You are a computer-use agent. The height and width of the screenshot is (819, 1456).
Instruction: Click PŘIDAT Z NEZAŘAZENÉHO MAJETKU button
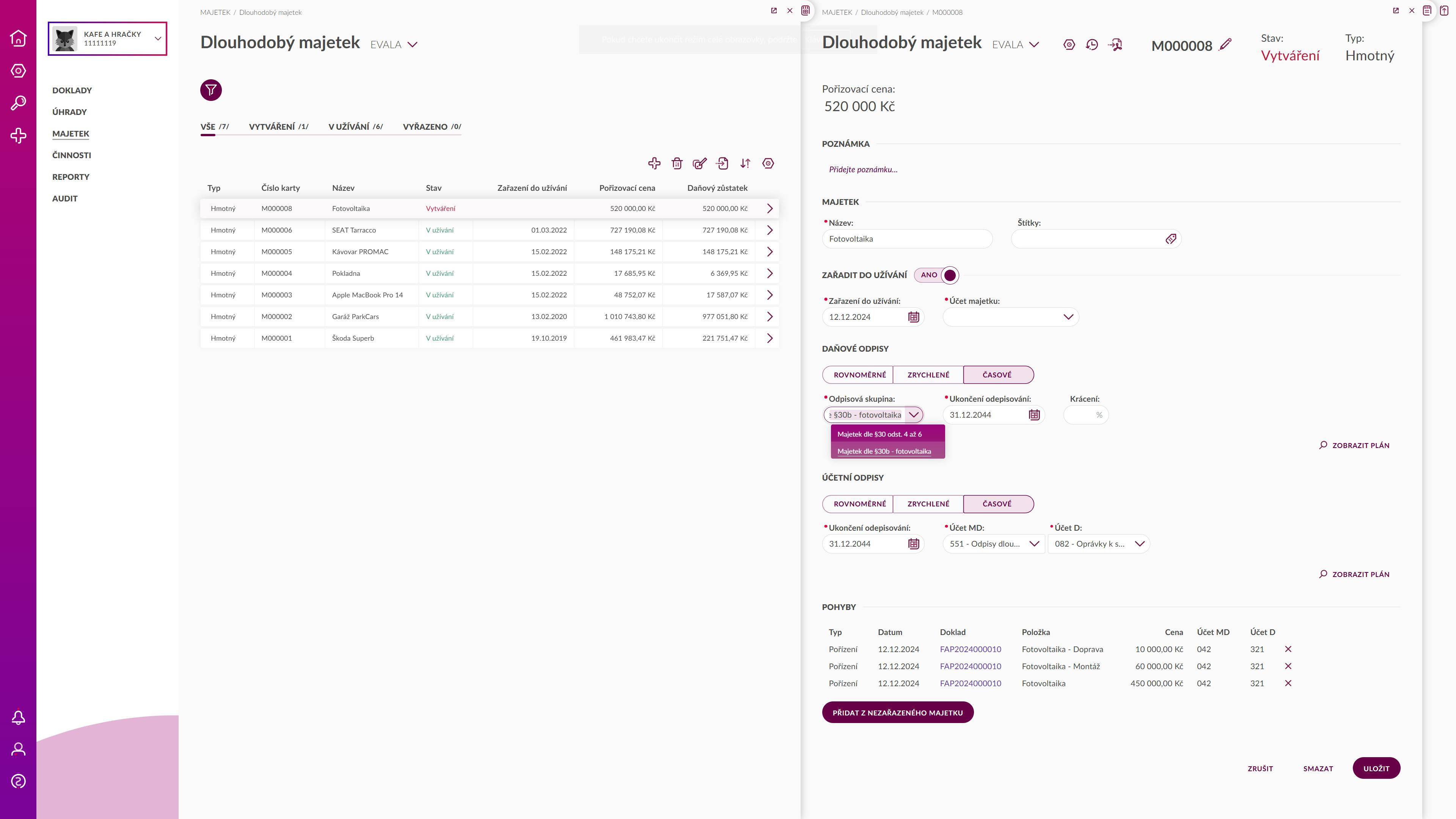(x=898, y=713)
